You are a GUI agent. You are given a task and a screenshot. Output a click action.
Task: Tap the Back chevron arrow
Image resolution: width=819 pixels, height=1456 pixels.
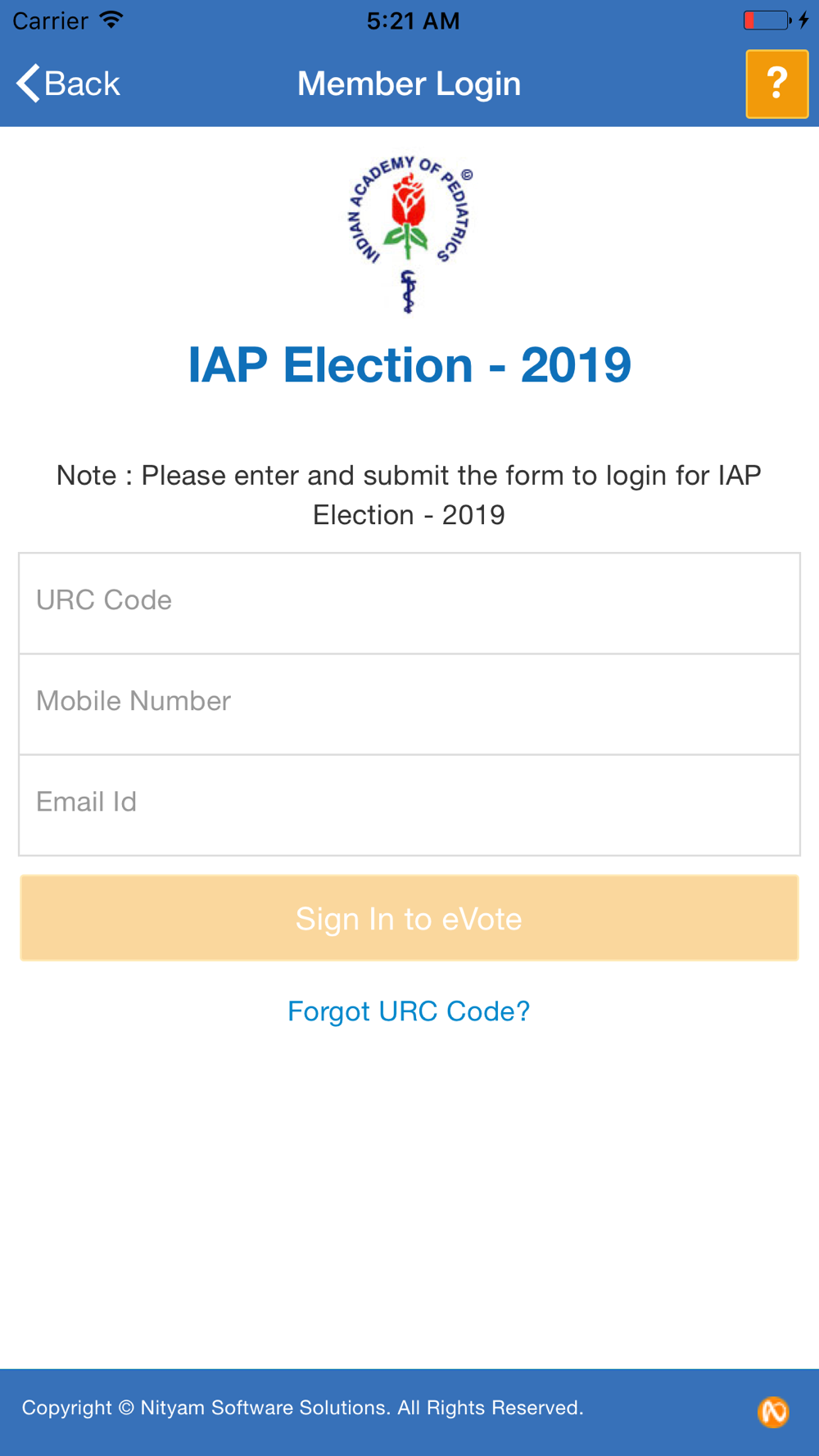pyautogui.click(x=28, y=84)
